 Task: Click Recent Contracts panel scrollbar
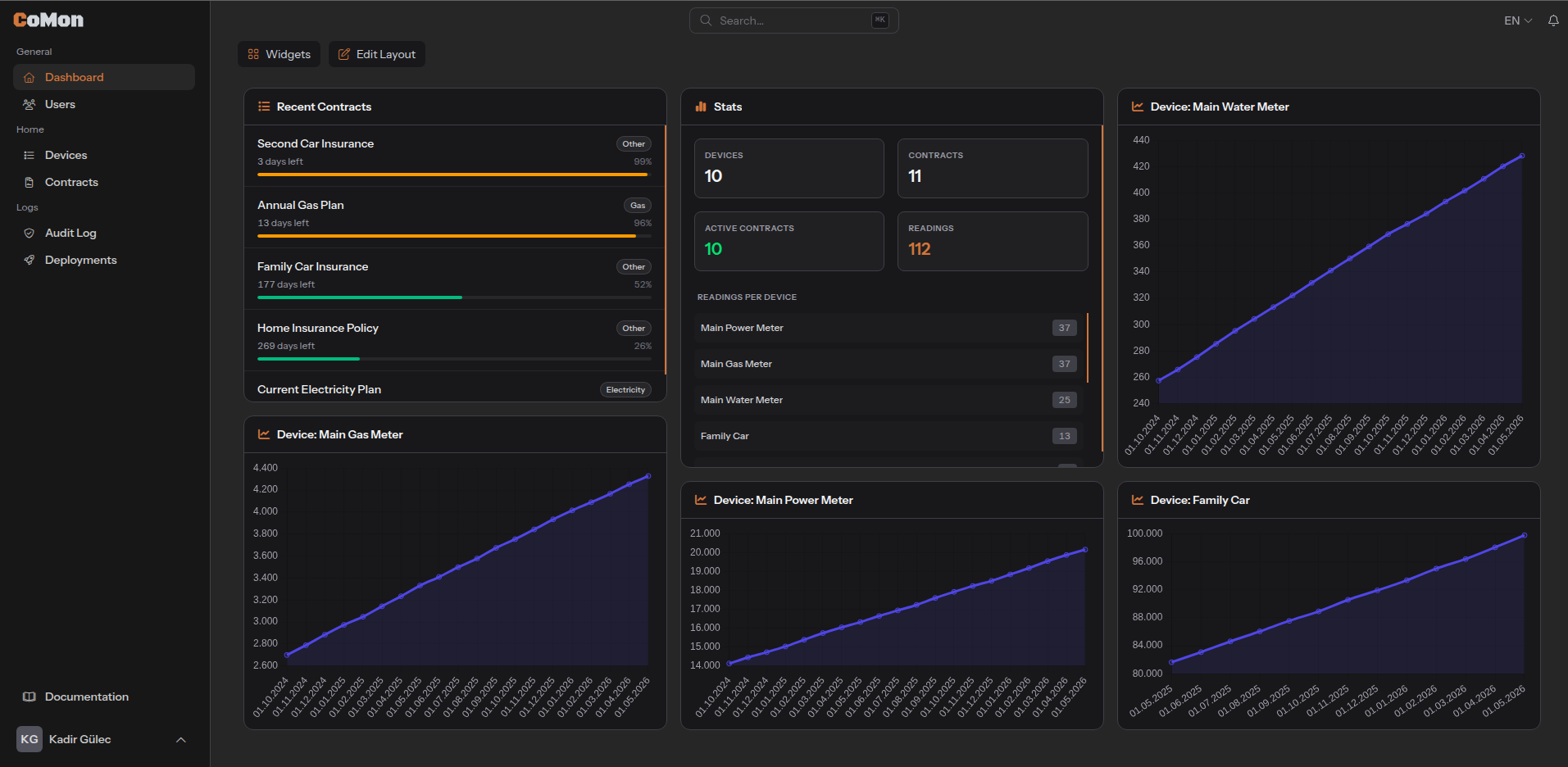tap(665, 250)
